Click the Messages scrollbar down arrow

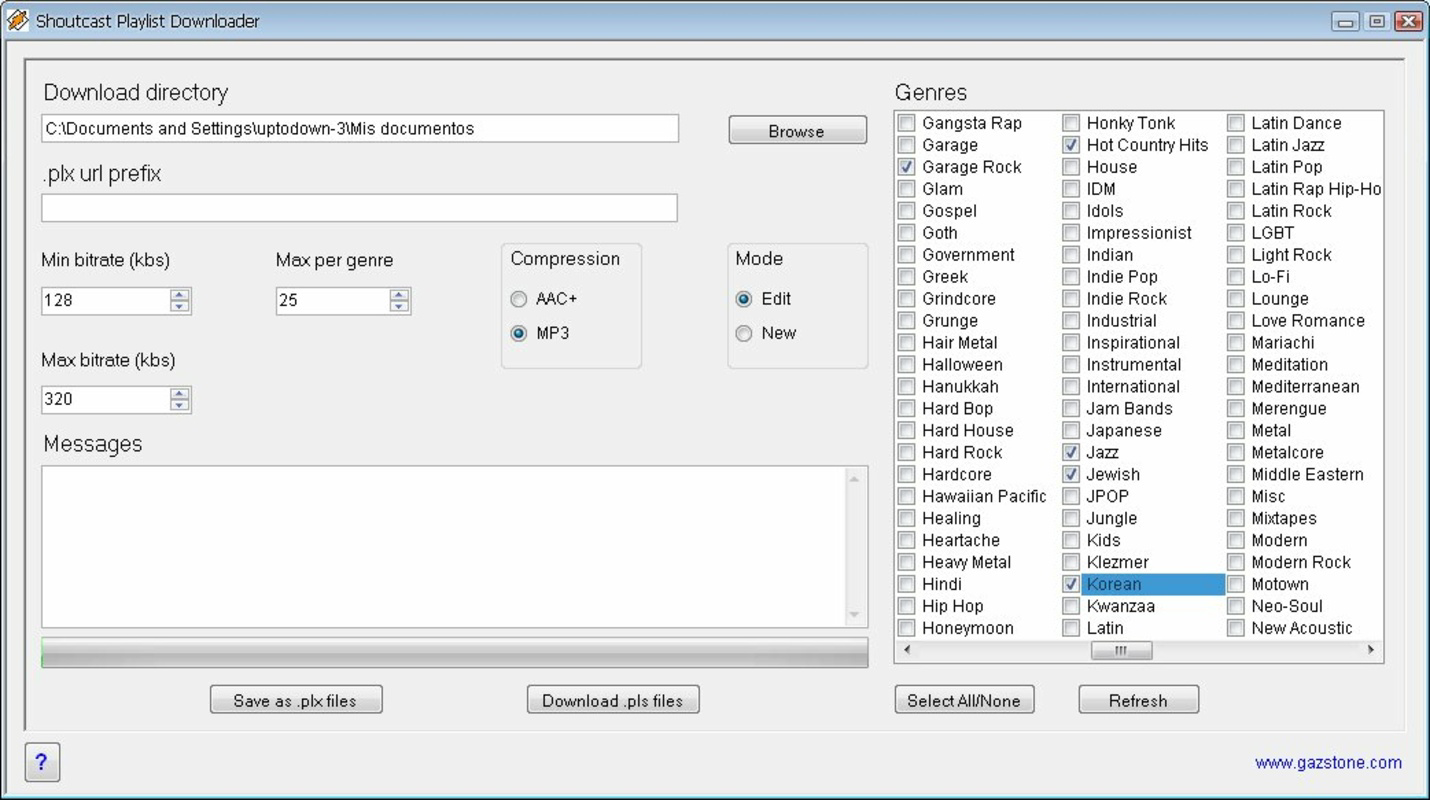point(855,614)
